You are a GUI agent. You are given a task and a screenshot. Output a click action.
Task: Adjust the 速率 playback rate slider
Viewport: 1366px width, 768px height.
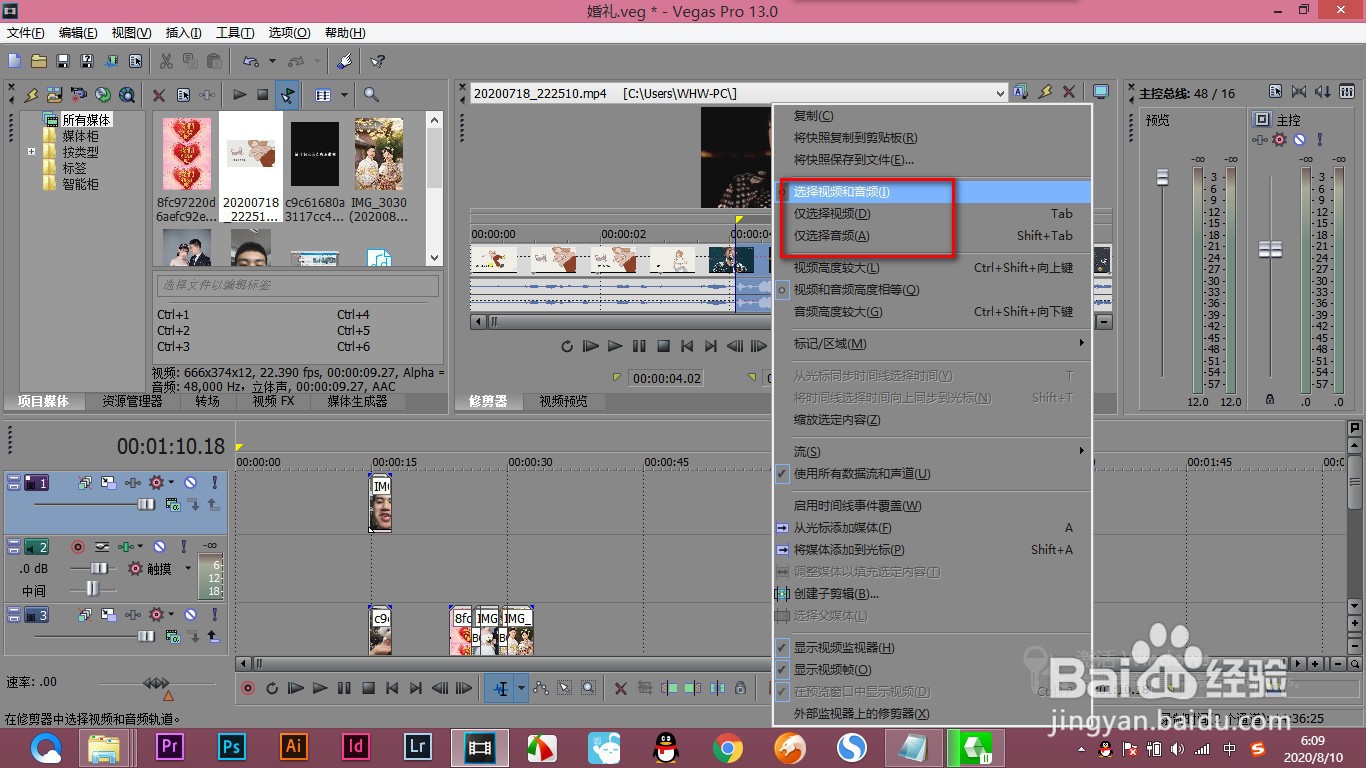(x=155, y=683)
